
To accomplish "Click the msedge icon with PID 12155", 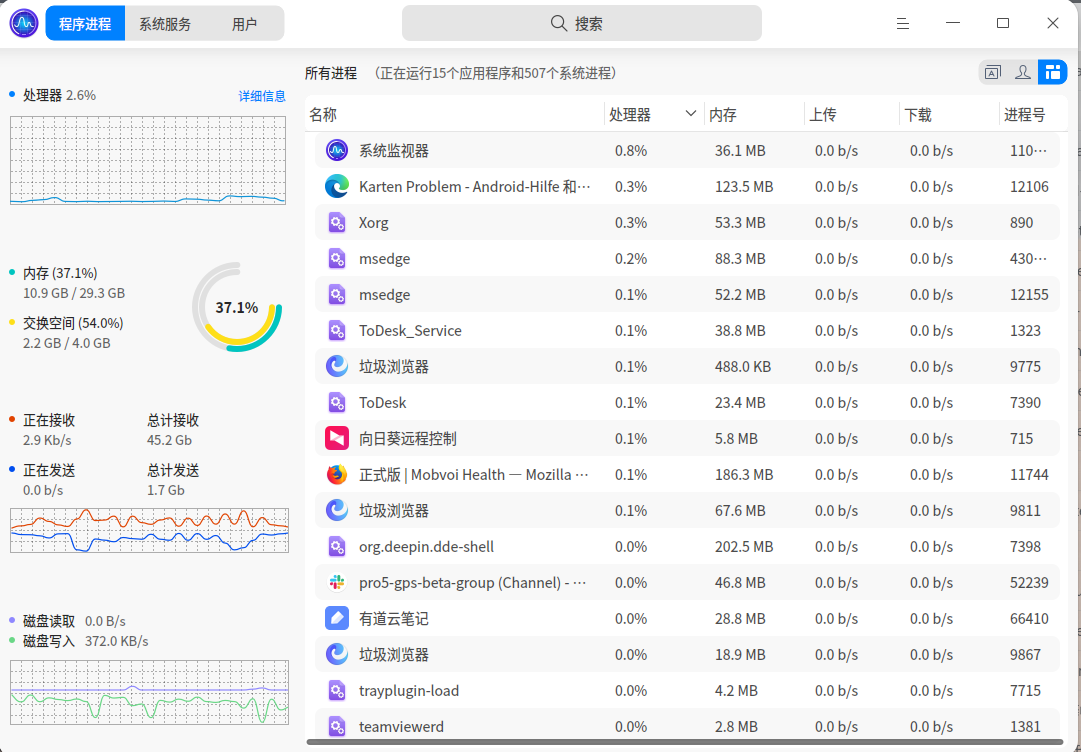I will 336,294.
